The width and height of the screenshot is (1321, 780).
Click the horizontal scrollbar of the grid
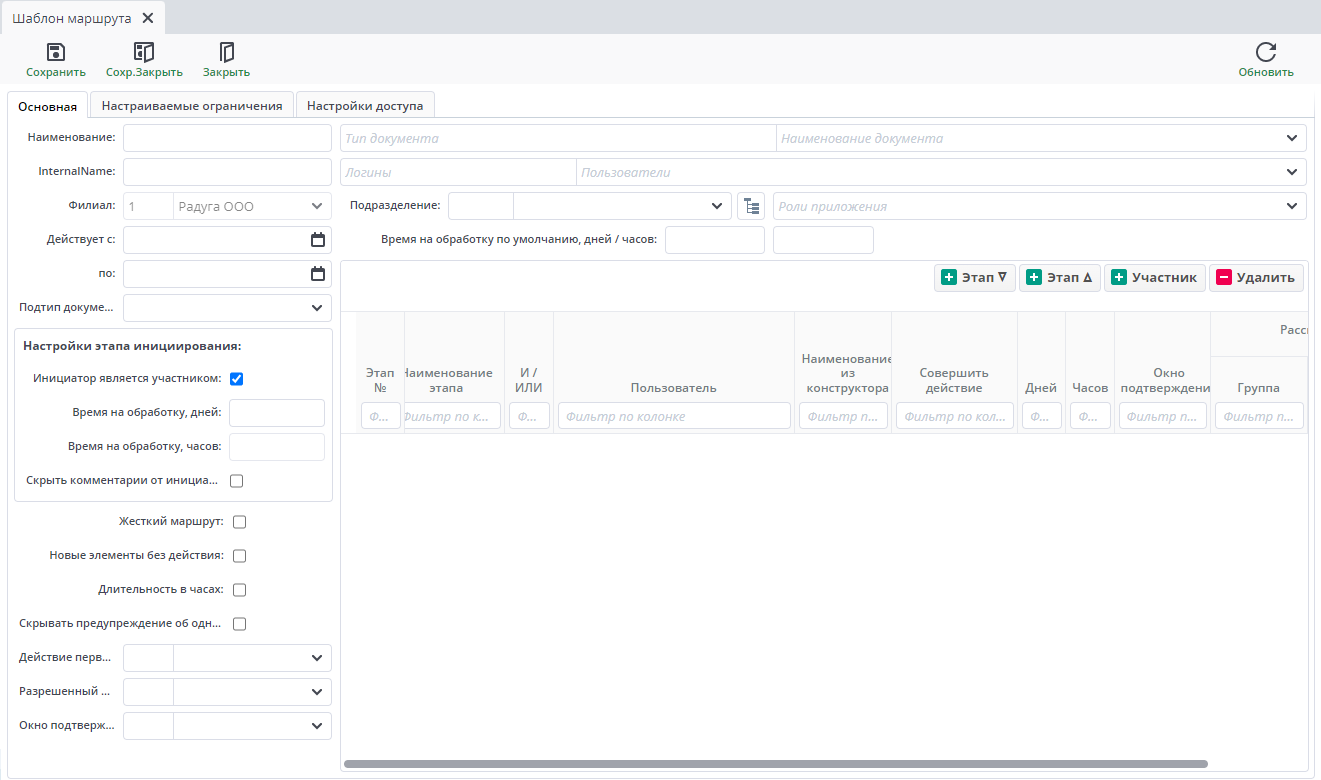pyautogui.click(x=776, y=764)
